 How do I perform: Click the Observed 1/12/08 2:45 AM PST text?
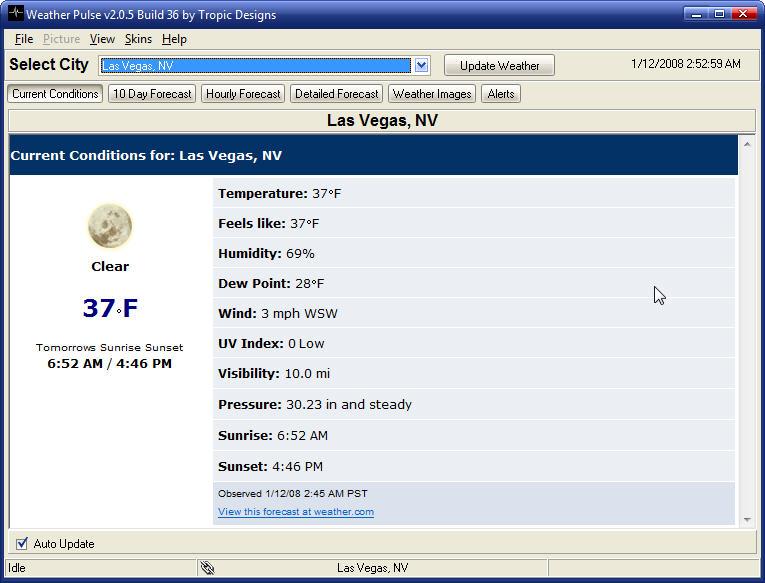(x=293, y=493)
